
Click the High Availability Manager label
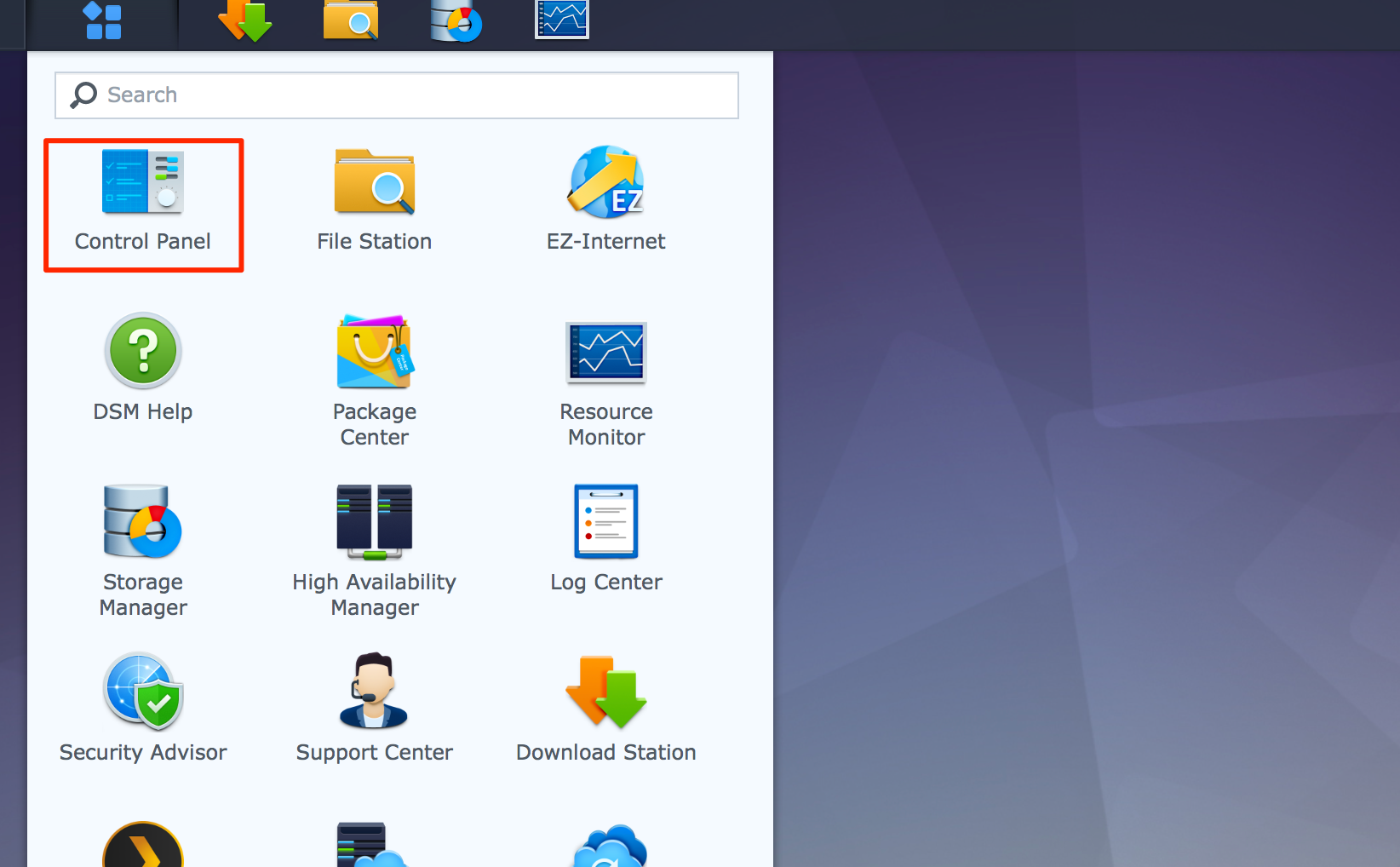click(x=375, y=594)
